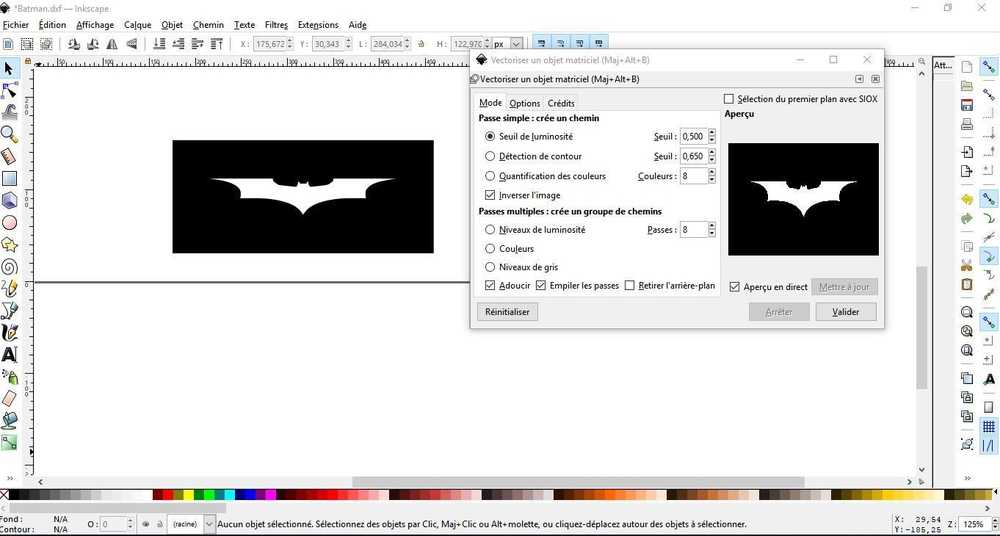Select the arrow Selector tool
Viewport: 1000px width, 536px height.
(9, 68)
